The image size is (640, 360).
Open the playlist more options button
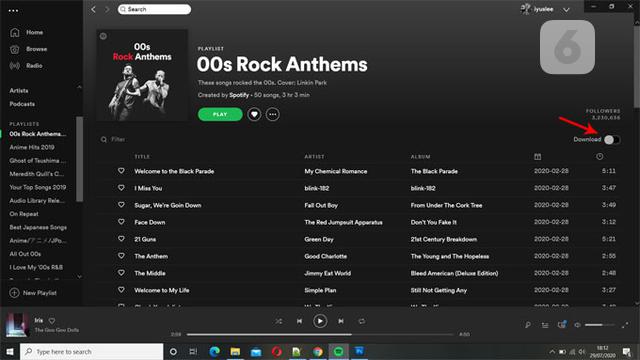tap(273, 114)
